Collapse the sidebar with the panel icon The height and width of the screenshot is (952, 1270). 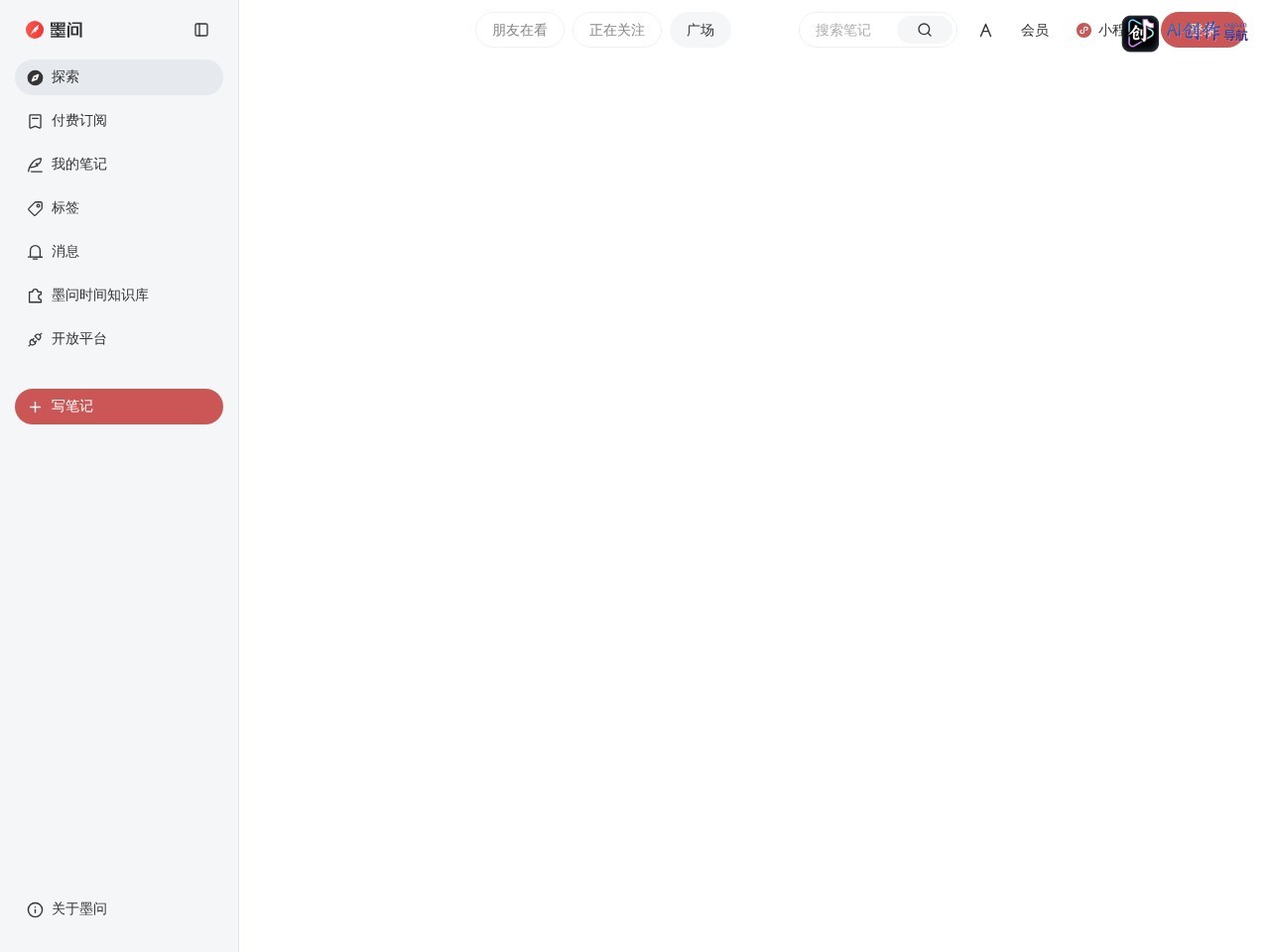(201, 30)
